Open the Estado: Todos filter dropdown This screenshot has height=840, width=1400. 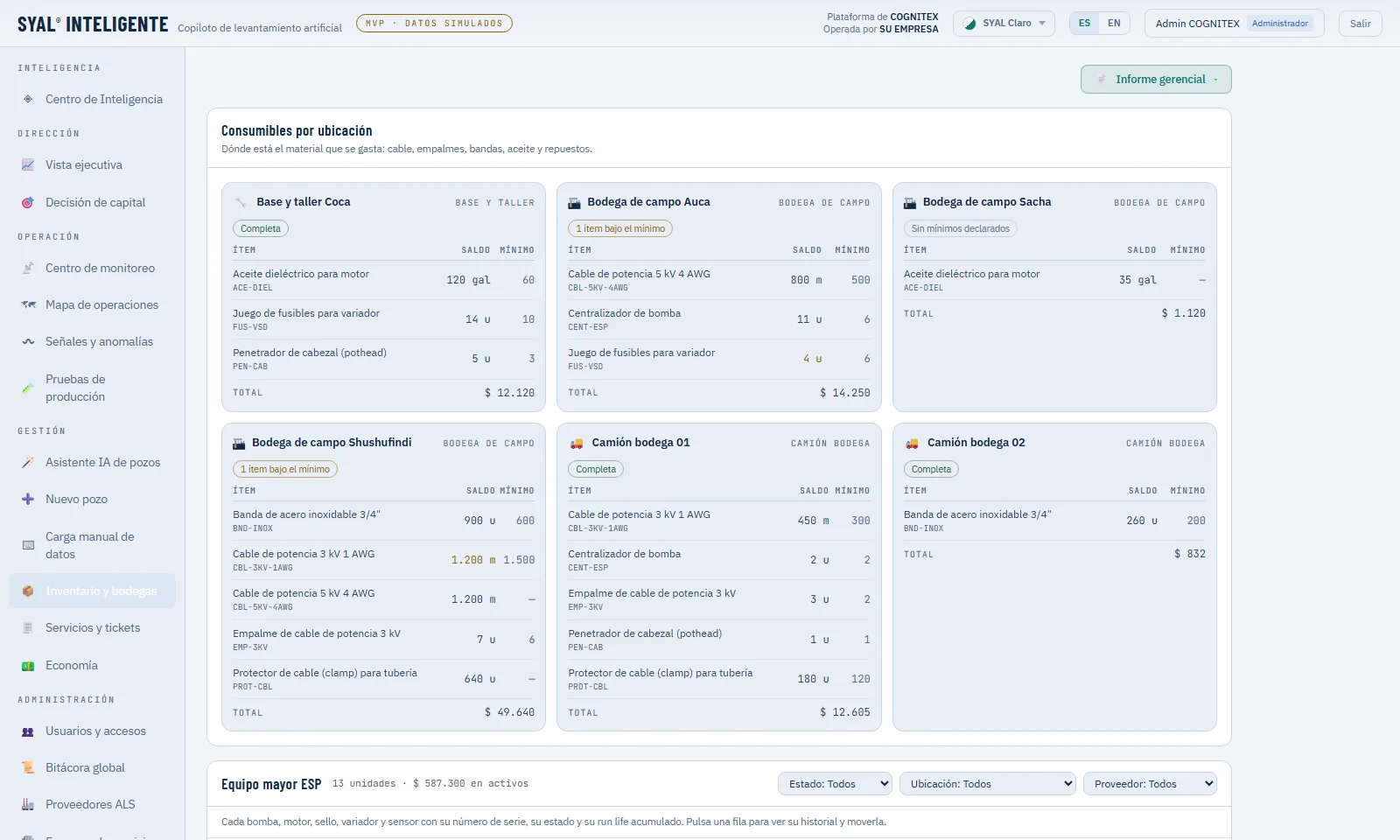pos(835,784)
